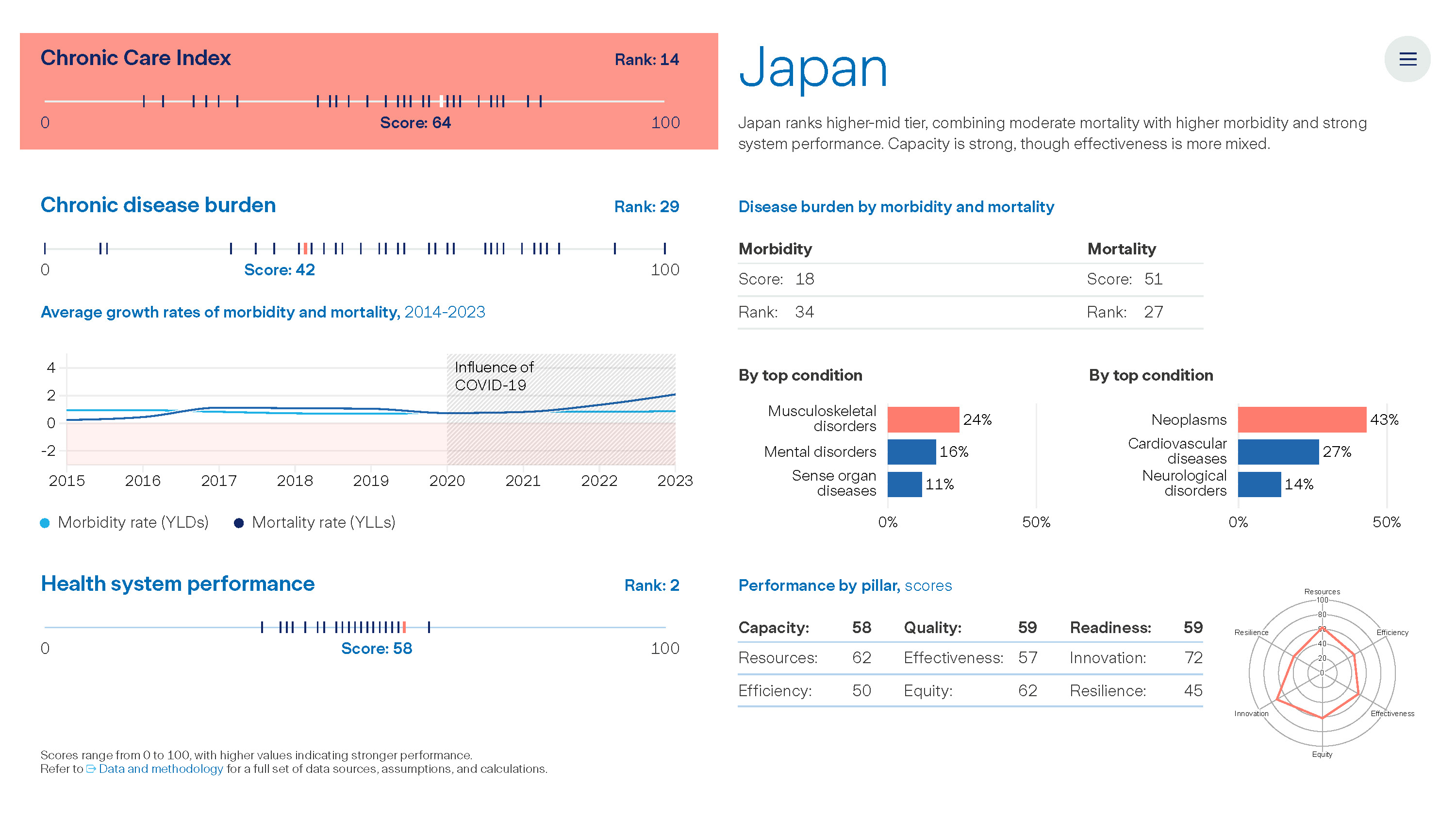Click the red Japan marker on the performance scale
Image resolution: width=1456 pixels, height=819 pixels.
pyautogui.click(x=404, y=627)
